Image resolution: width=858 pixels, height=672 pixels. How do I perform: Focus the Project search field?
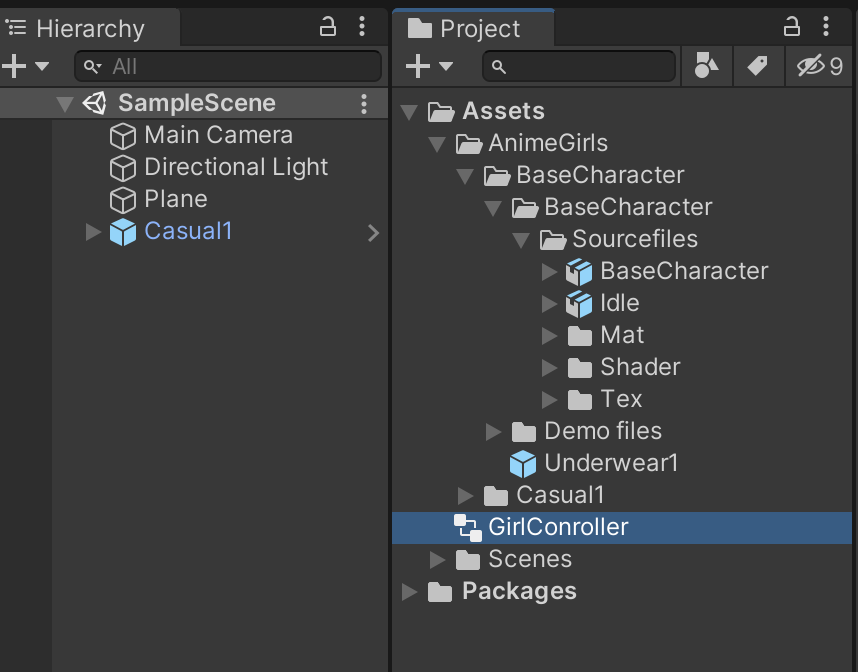[579, 66]
